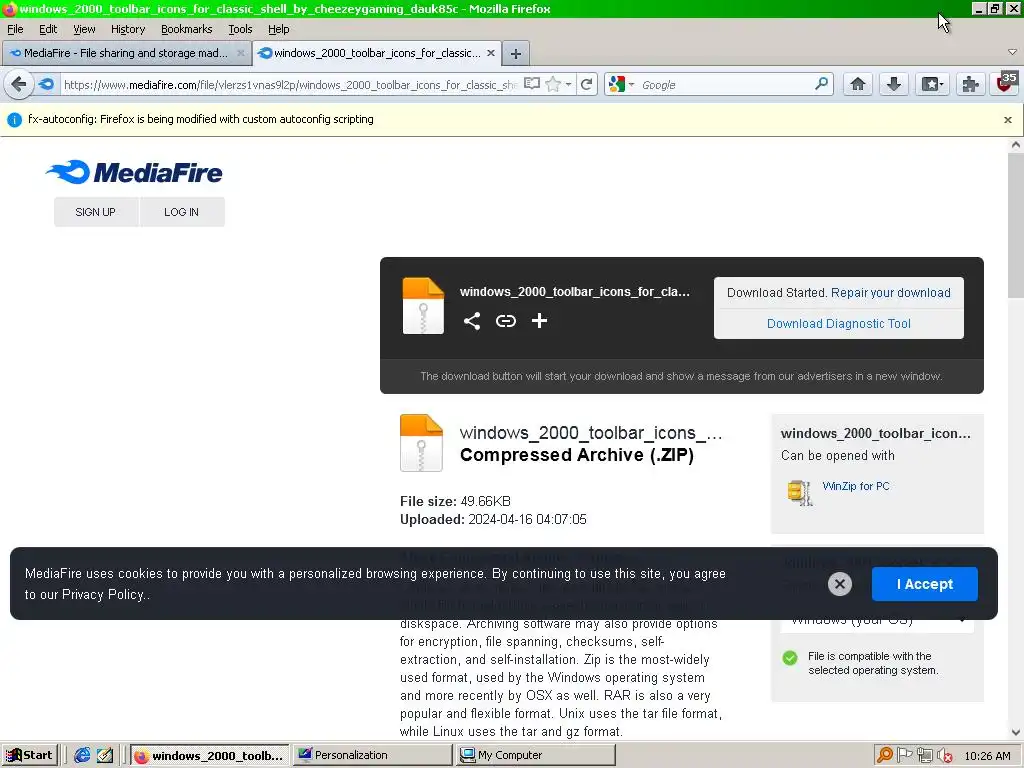Go back using the browser back arrow
This screenshot has height=768, width=1024.
(19, 84)
